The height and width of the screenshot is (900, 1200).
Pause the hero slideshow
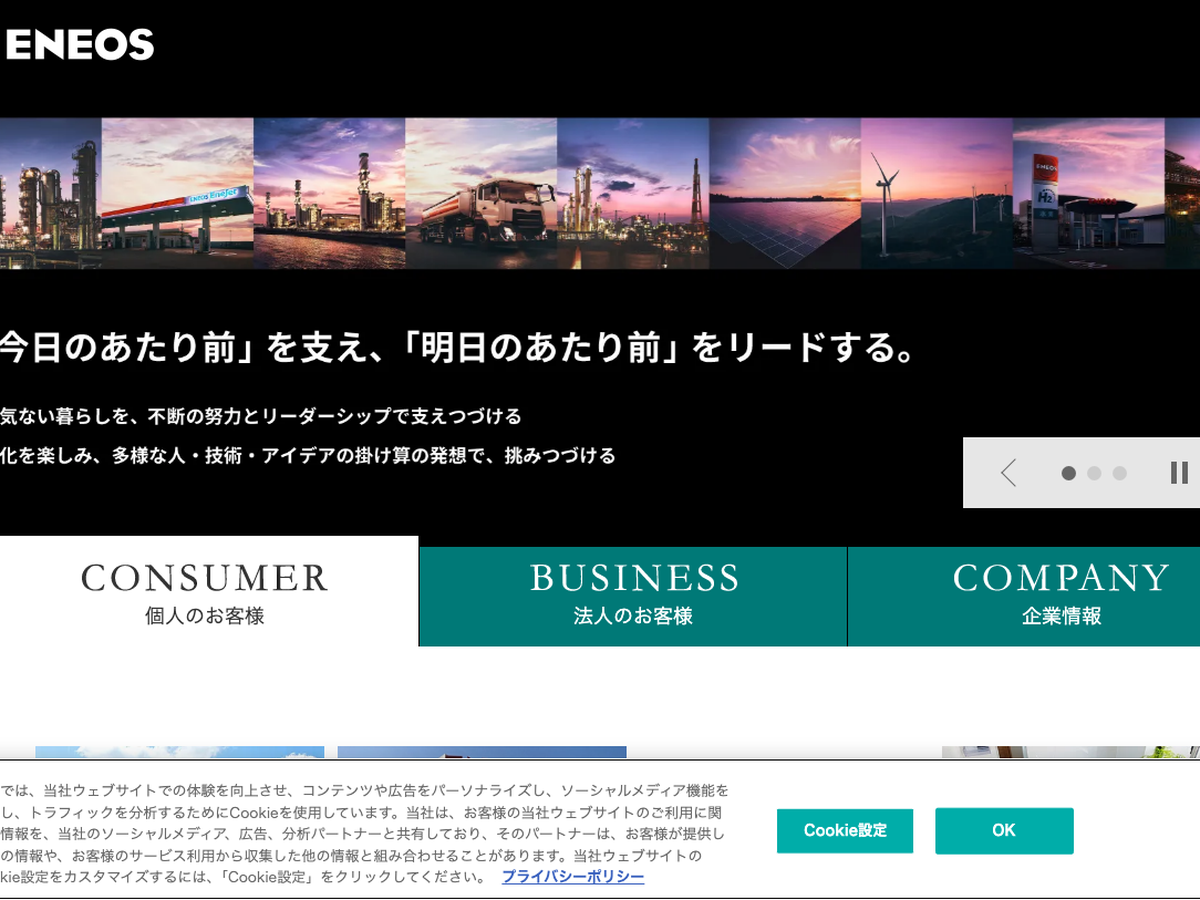1179,473
